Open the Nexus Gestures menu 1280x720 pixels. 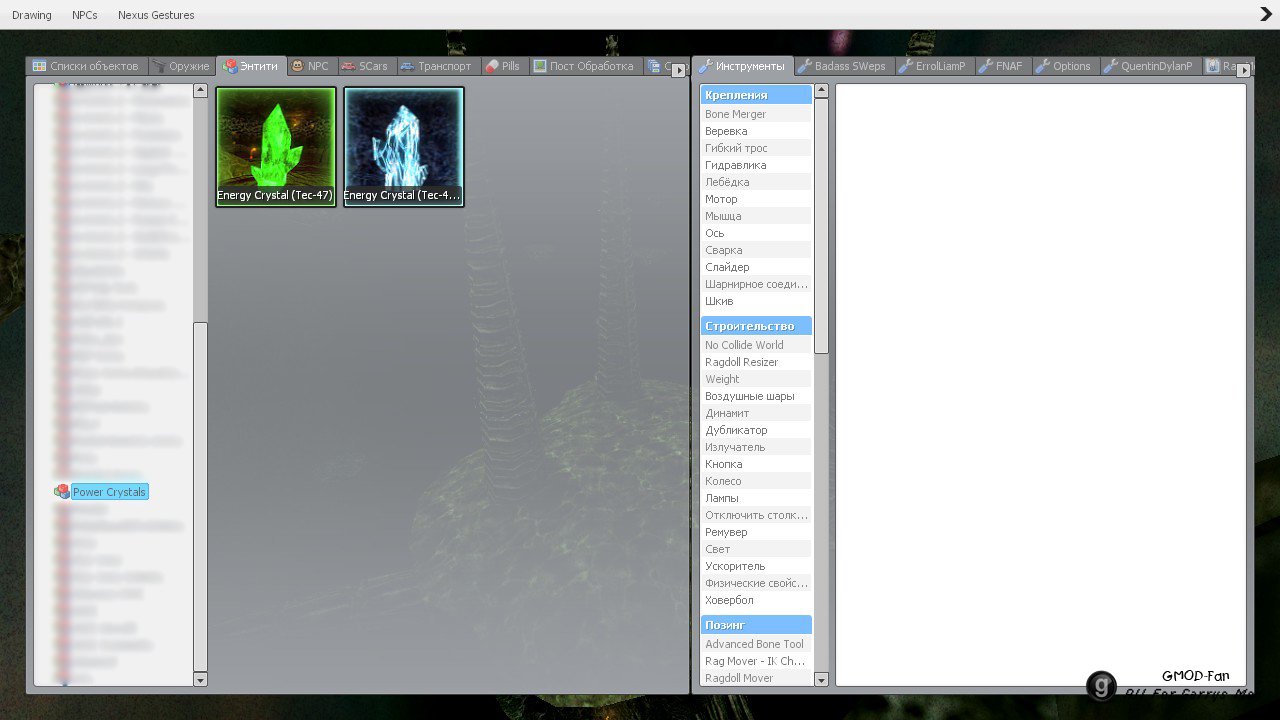156,15
